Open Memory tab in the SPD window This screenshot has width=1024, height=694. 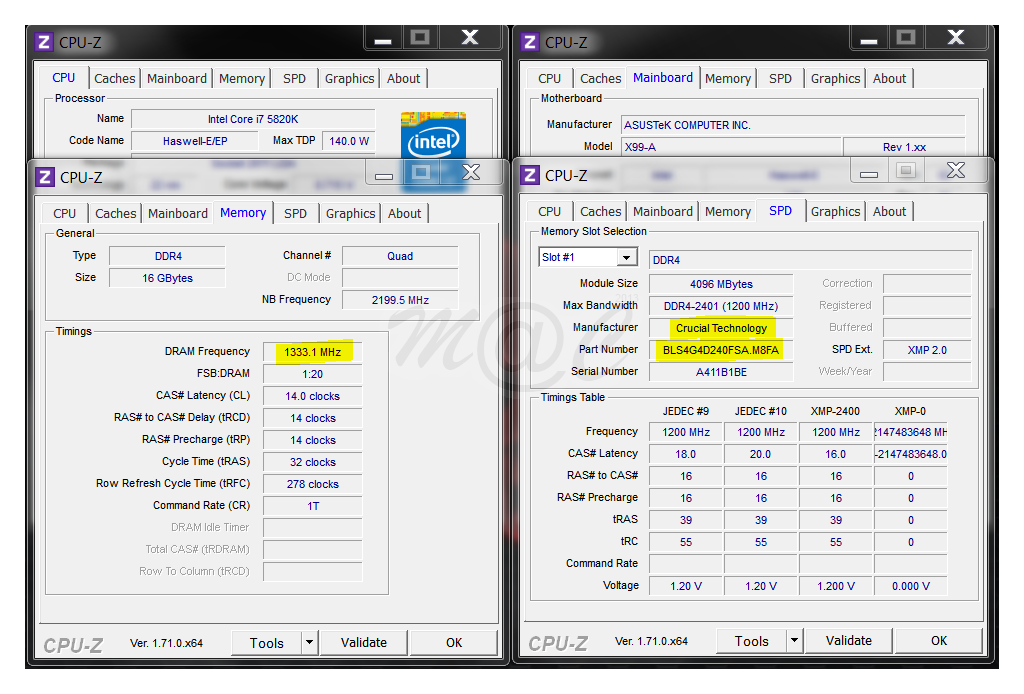[728, 212]
